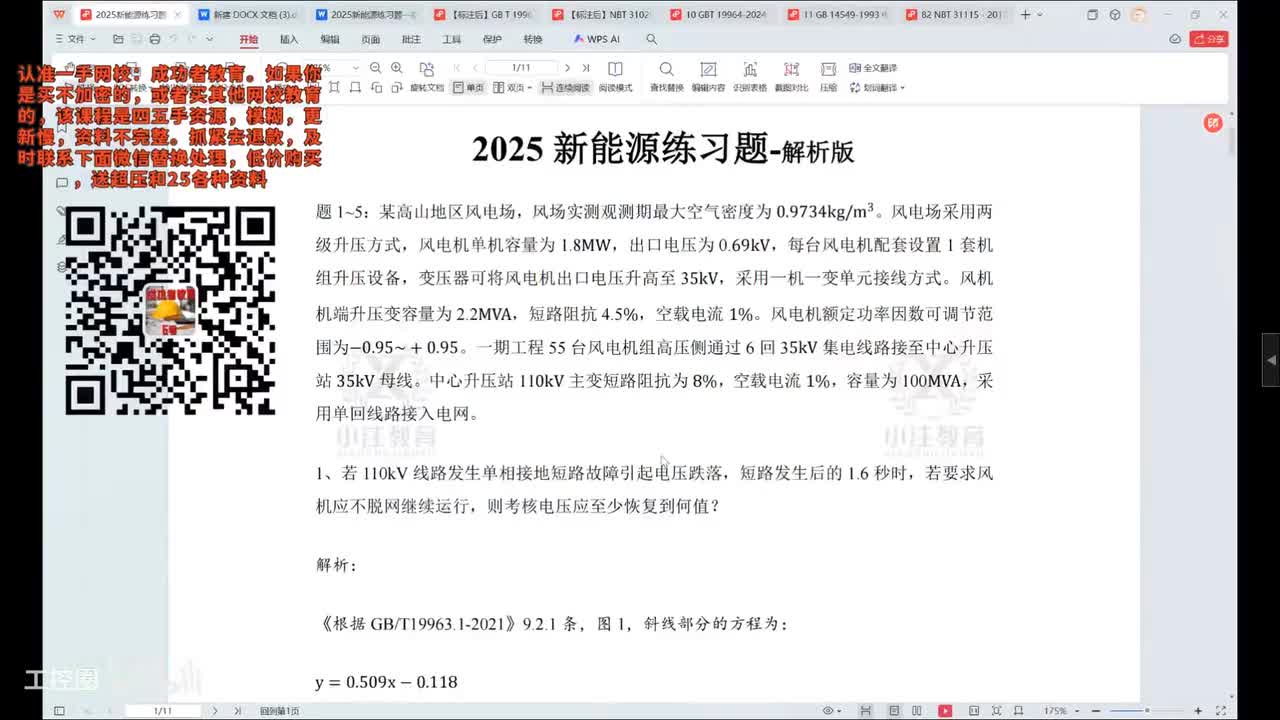1280x720 pixels.
Task: Select the 开始 ribbon tab
Action: pos(248,39)
